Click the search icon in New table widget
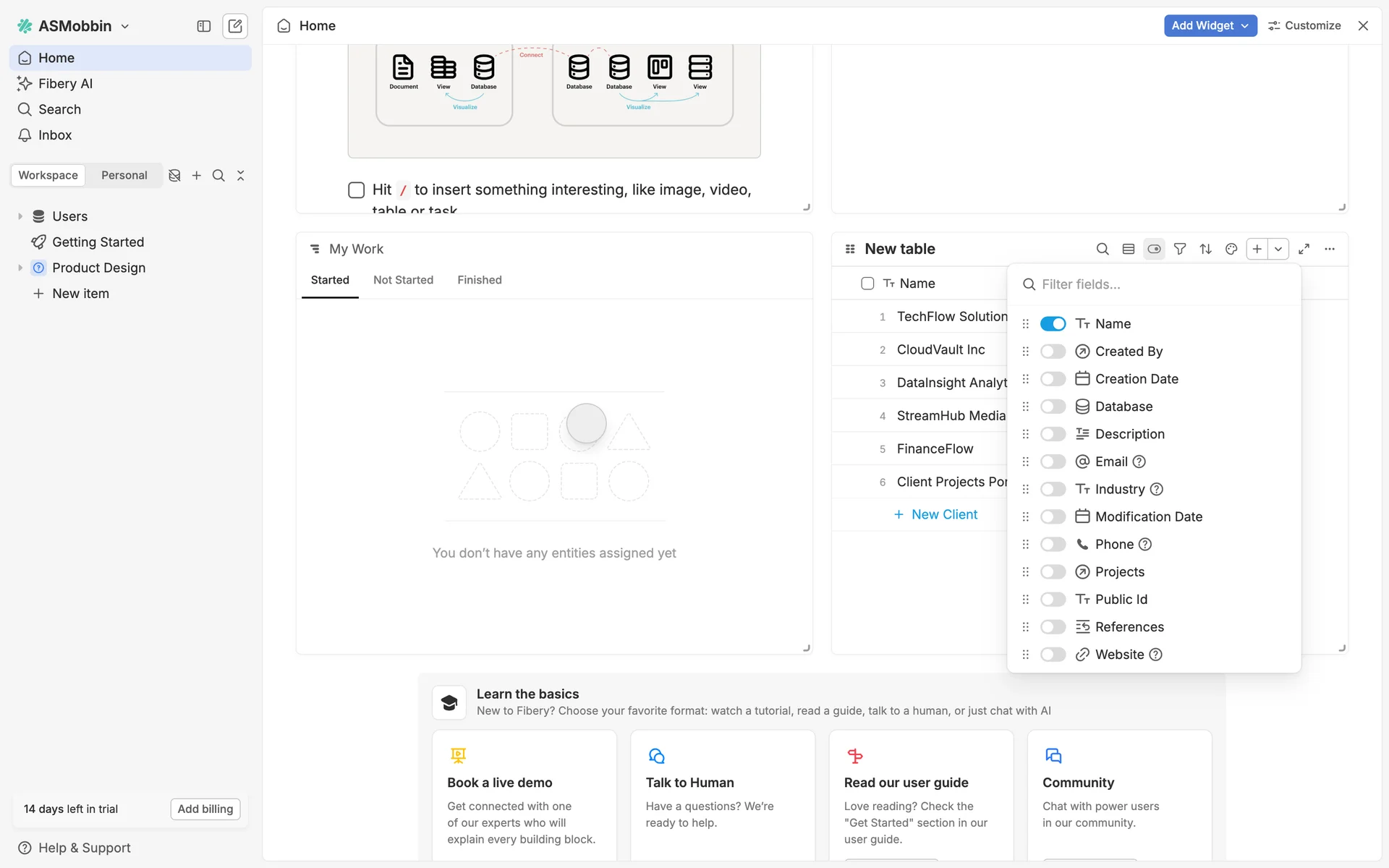1389x868 pixels. point(1103,249)
